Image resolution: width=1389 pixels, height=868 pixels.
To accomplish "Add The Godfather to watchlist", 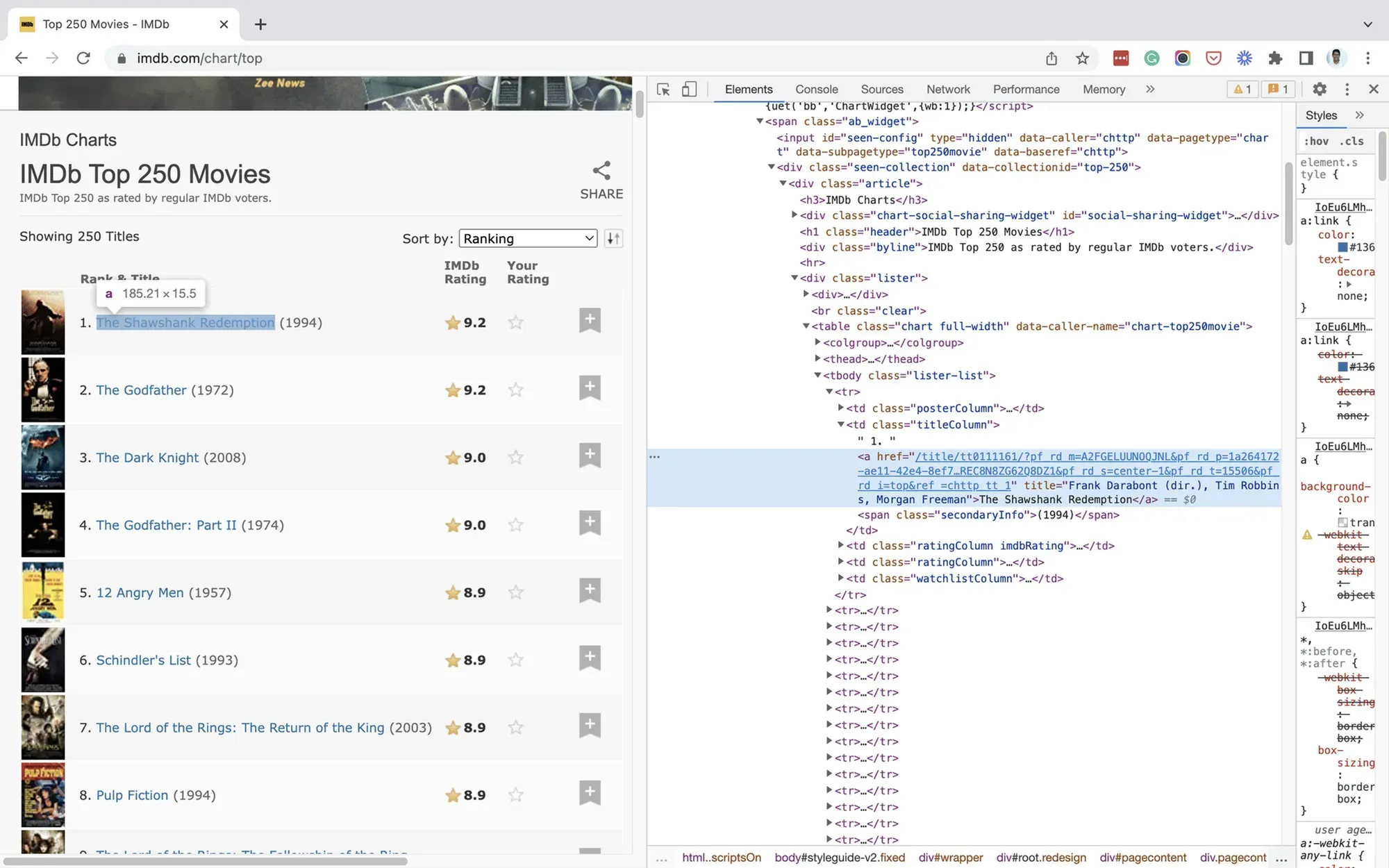I will click(x=590, y=387).
